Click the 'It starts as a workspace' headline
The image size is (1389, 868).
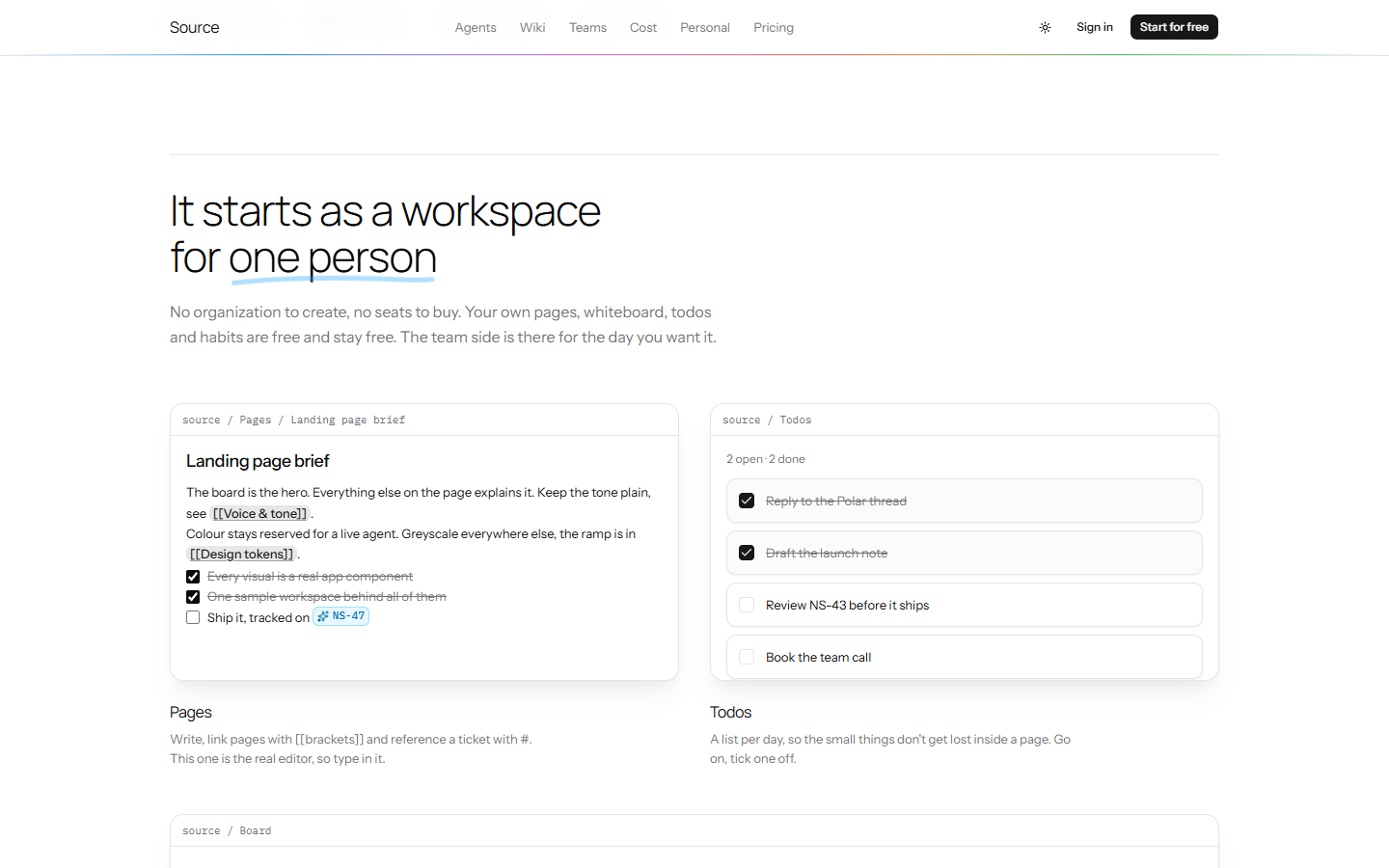(x=386, y=234)
